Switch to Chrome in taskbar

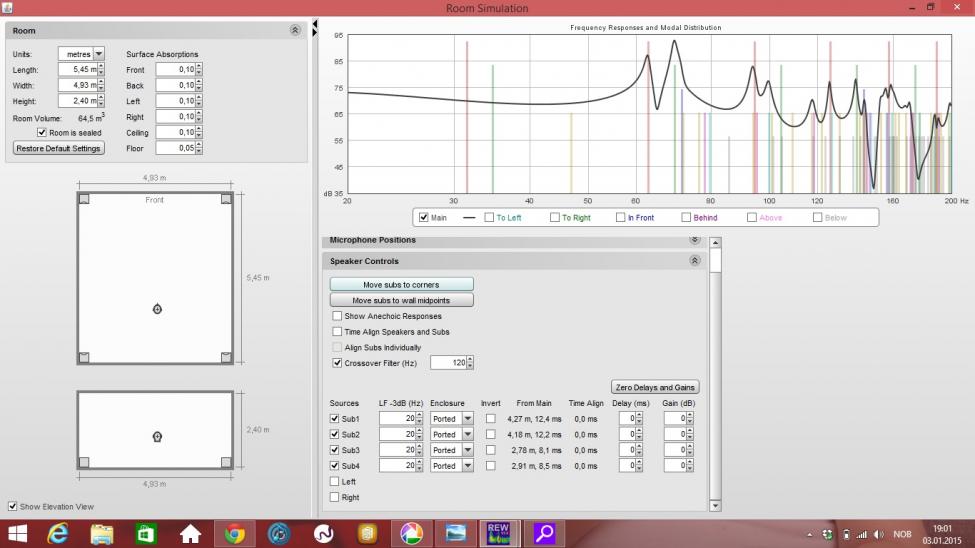coord(234,534)
